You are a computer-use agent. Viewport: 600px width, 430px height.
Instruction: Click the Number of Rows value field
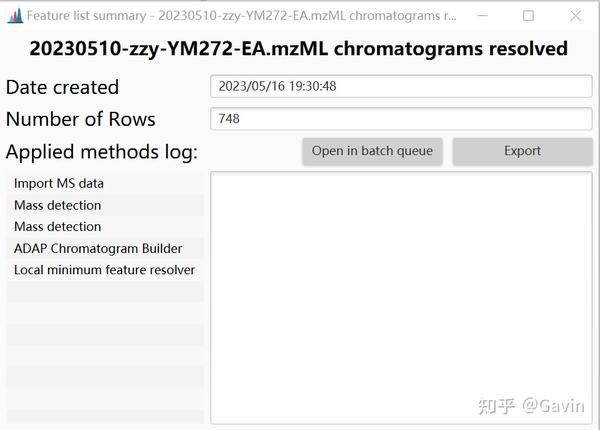[x=400, y=119]
